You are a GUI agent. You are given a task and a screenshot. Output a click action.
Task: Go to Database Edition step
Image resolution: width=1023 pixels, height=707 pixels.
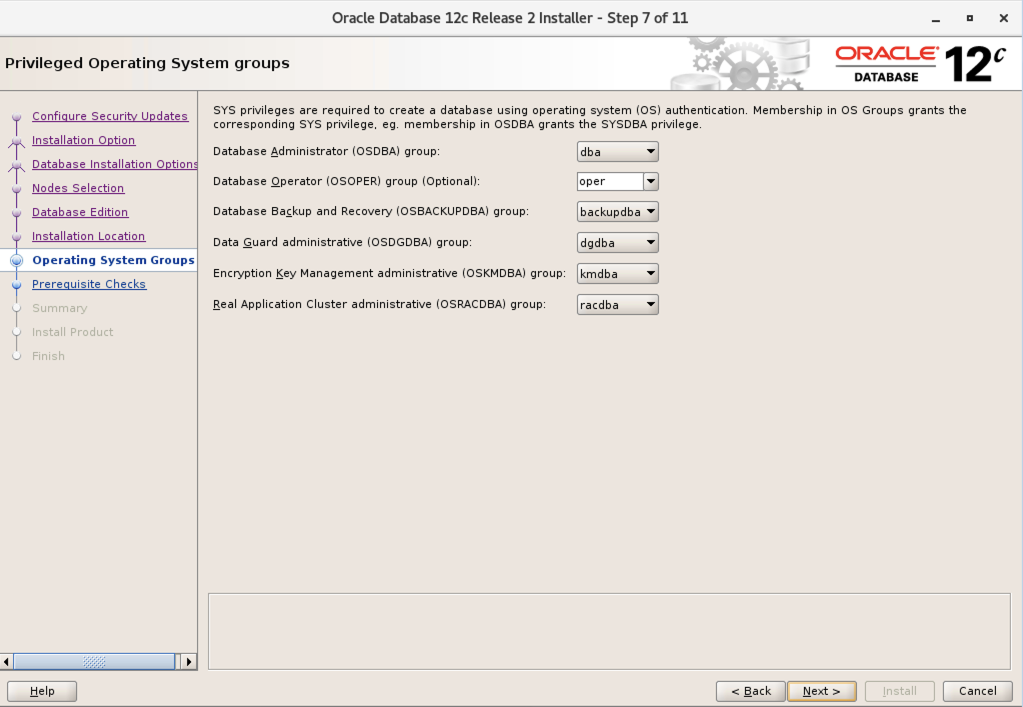80,212
